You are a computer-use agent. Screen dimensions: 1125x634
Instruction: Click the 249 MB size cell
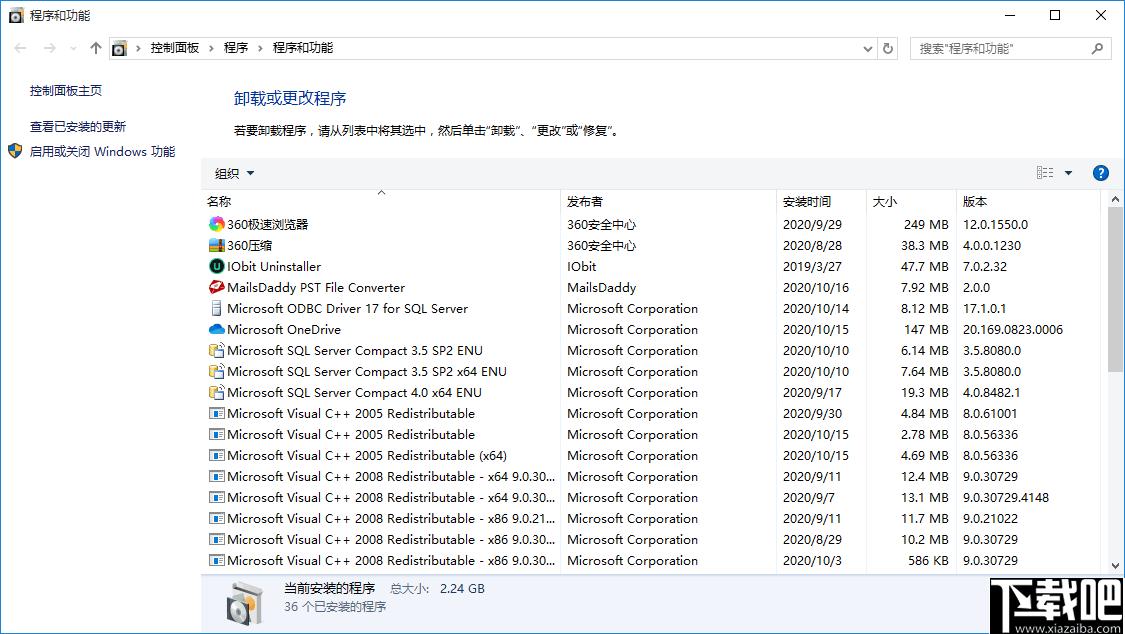pyautogui.click(x=926, y=224)
